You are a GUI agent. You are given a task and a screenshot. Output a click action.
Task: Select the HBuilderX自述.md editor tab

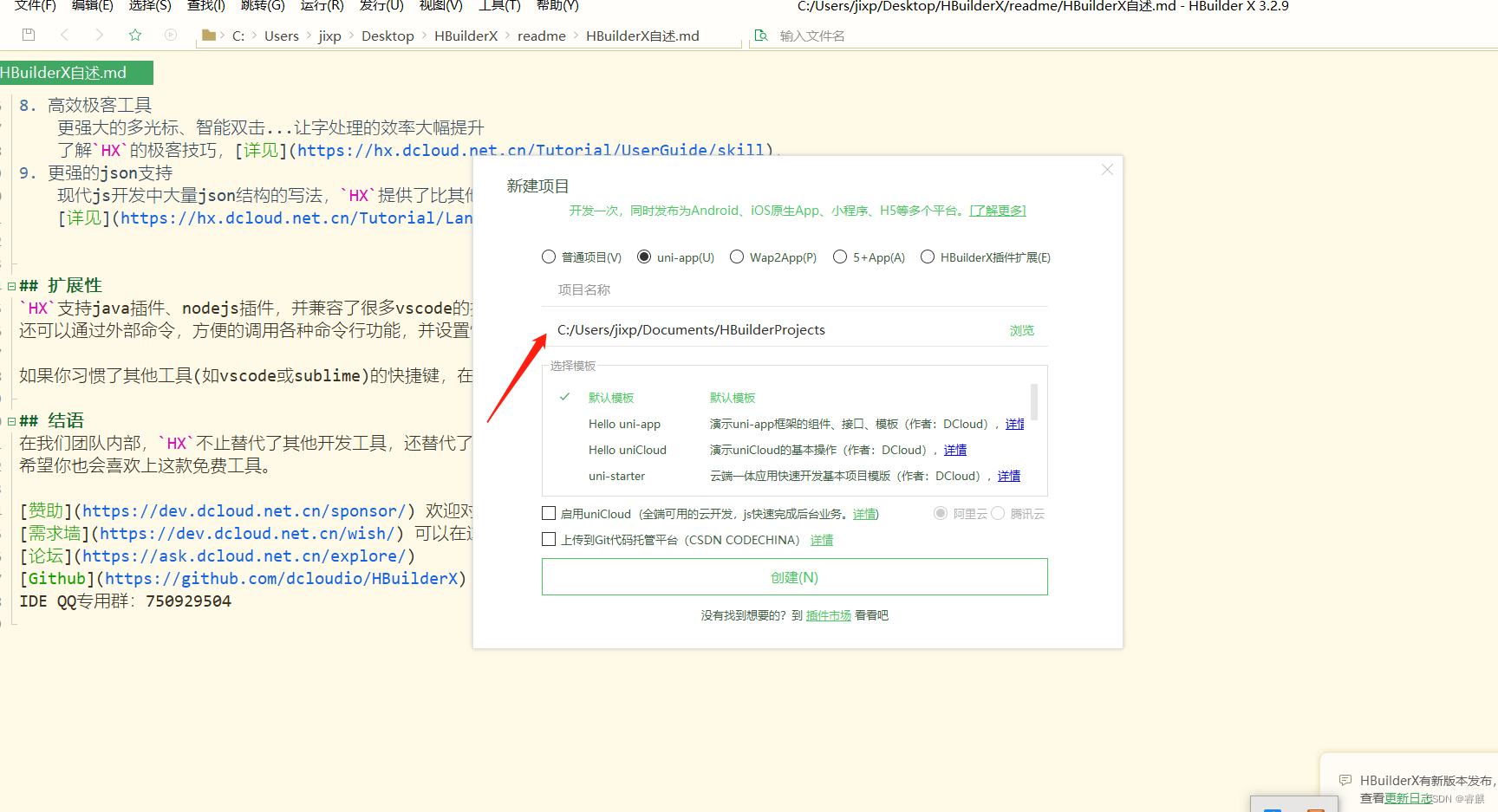[x=76, y=73]
